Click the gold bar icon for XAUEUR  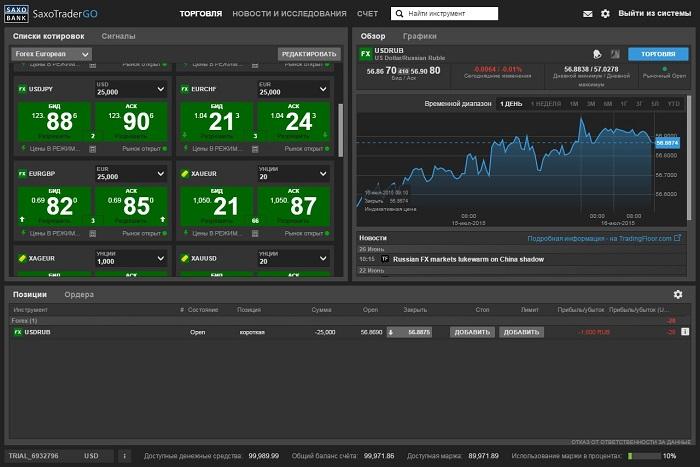coord(184,173)
